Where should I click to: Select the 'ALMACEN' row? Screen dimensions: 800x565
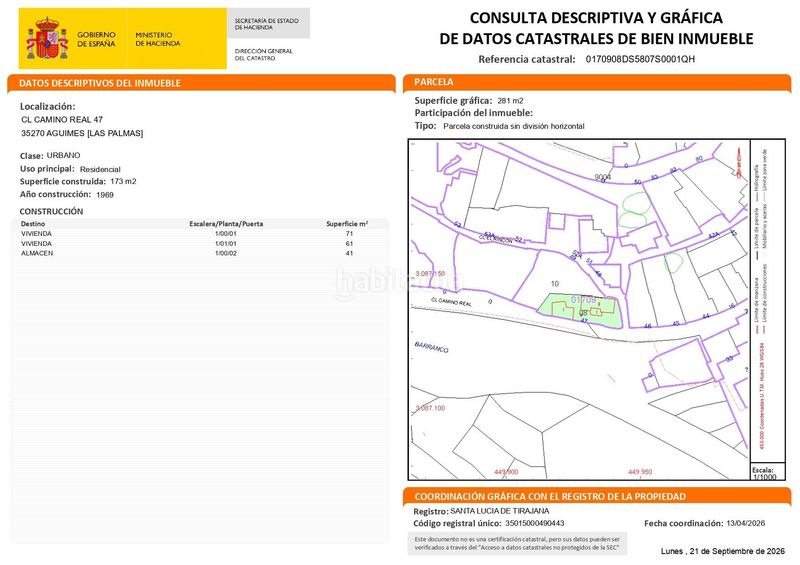(x=199, y=253)
